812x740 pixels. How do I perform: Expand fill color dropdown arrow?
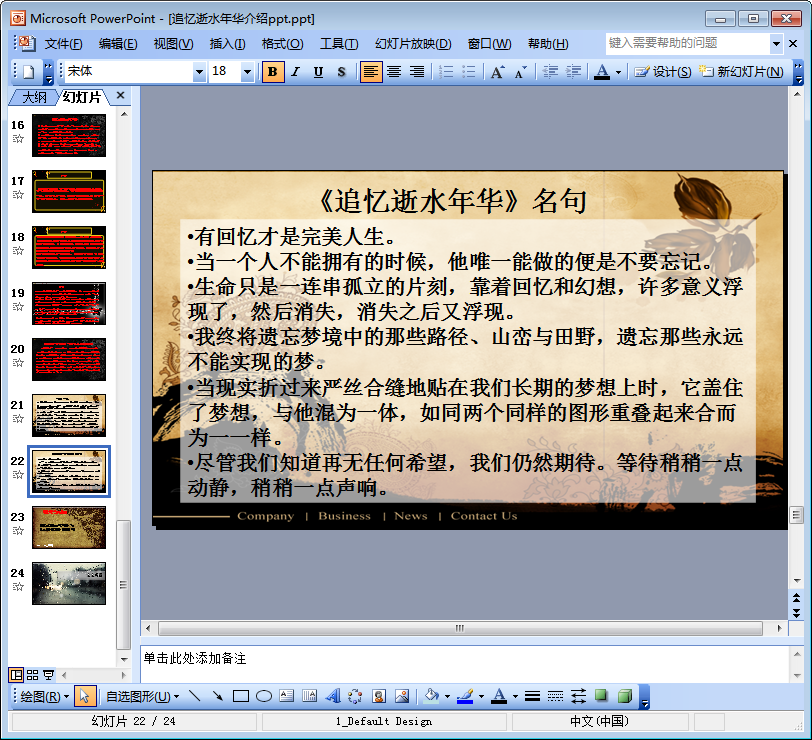tap(447, 697)
